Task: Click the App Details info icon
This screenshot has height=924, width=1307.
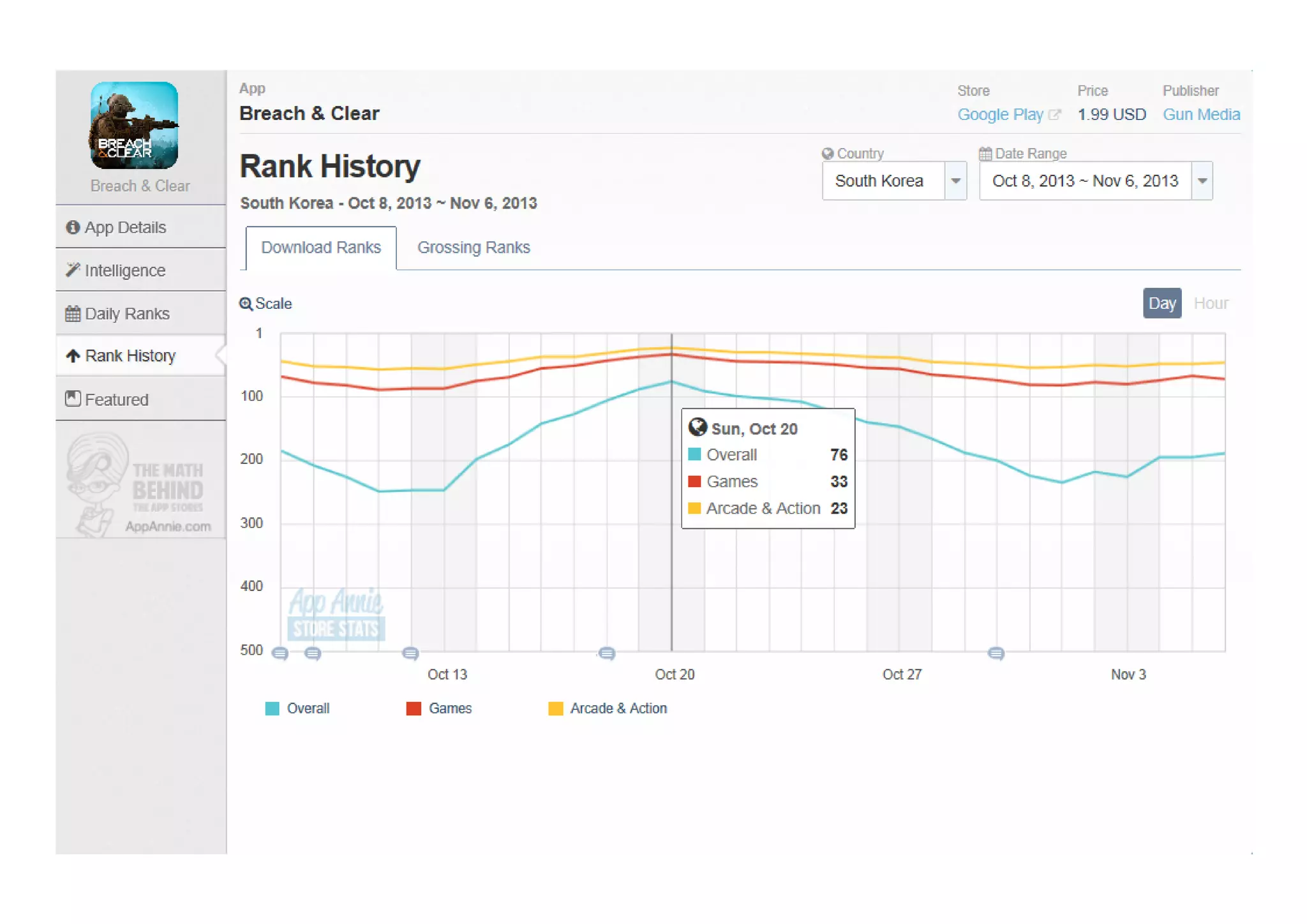Action: click(x=73, y=227)
